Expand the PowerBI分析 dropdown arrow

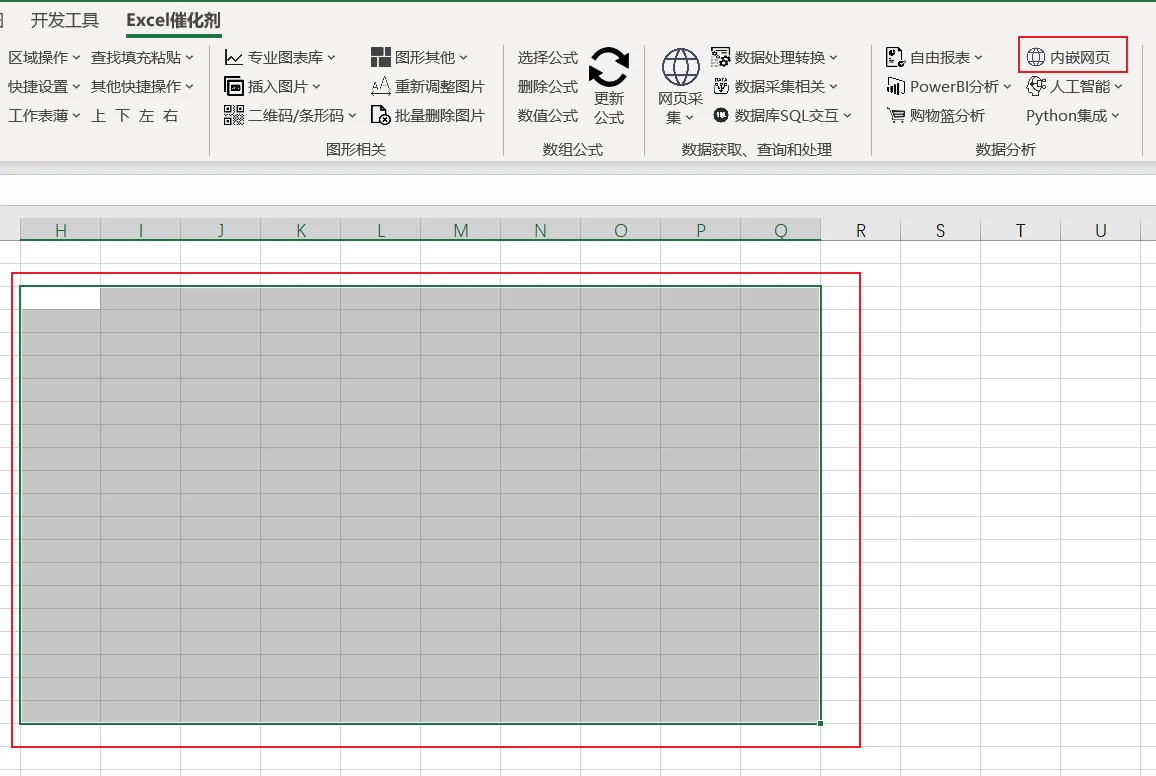tap(1007, 87)
